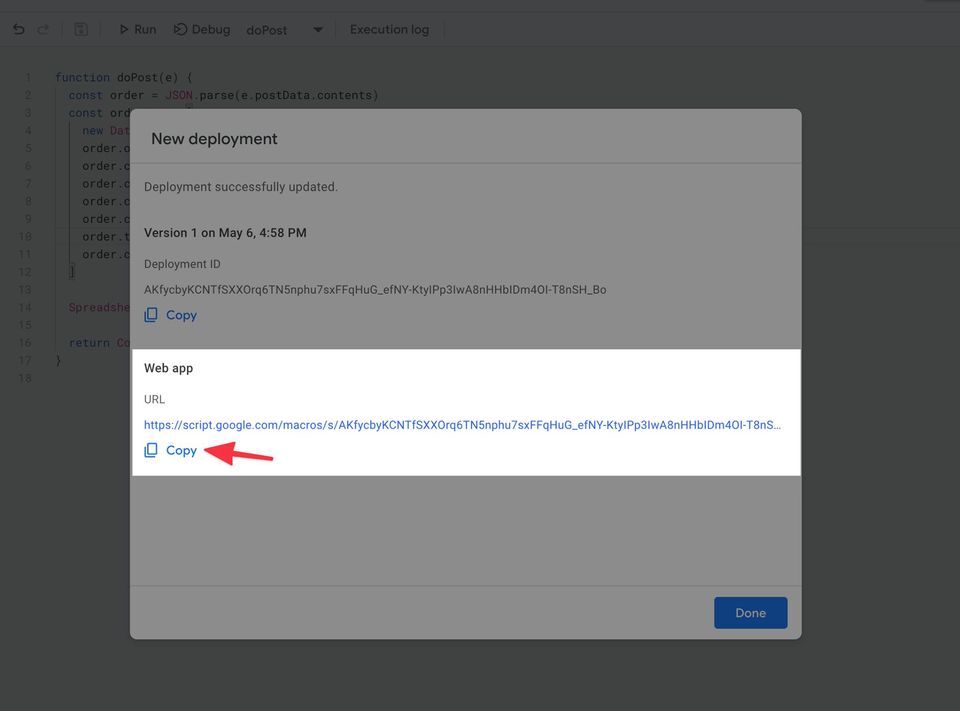
Task: Undo the last code change
Action: [x=18, y=29]
